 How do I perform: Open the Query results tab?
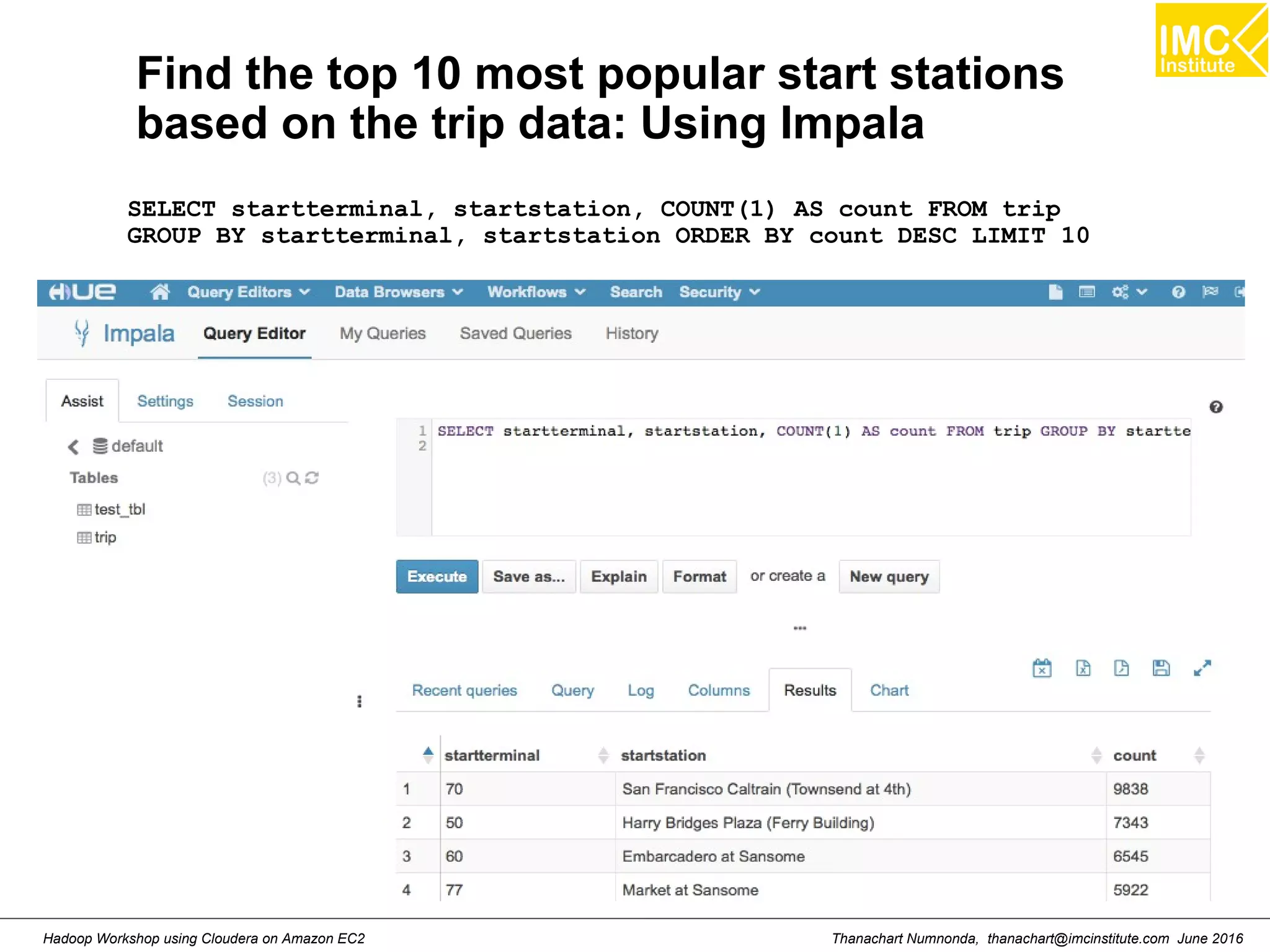click(572, 690)
